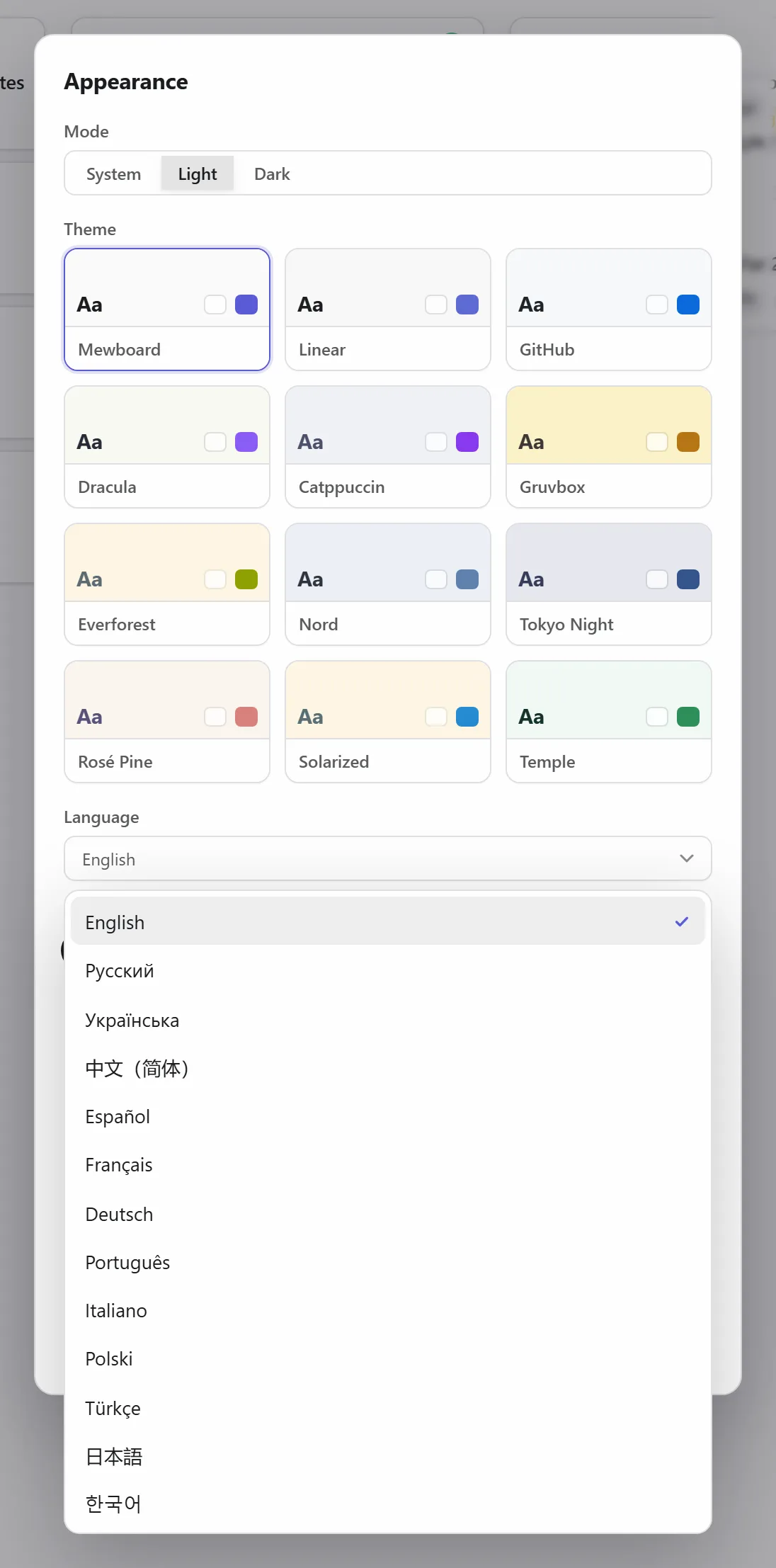Image resolution: width=776 pixels, height=1568 pixels.
Task: Choose Türkçe as the language
Action: click(x=388, y=1408)
